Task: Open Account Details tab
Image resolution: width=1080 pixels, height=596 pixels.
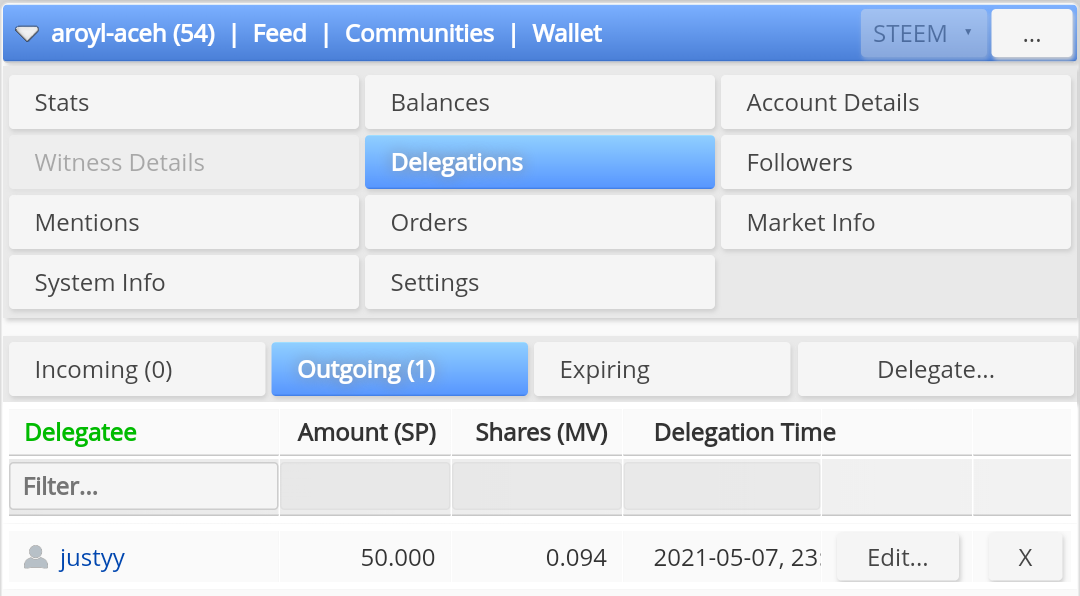Action: pyautogui.click(x=895, y=103)
